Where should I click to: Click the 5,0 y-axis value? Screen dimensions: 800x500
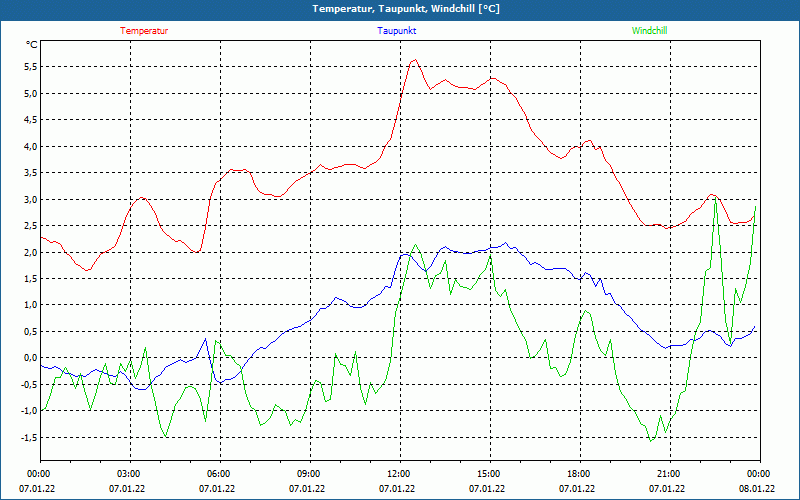[31, 93]
